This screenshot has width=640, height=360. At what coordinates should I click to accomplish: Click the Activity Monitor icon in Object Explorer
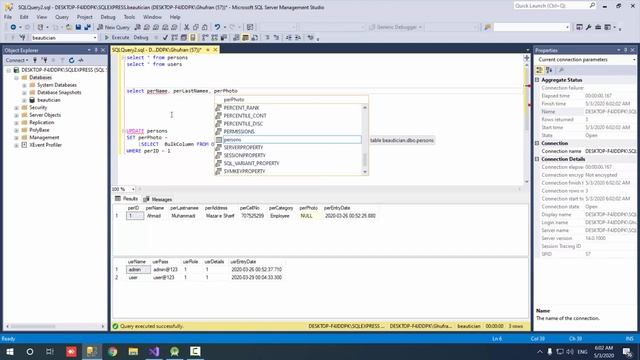coord(81,60)
